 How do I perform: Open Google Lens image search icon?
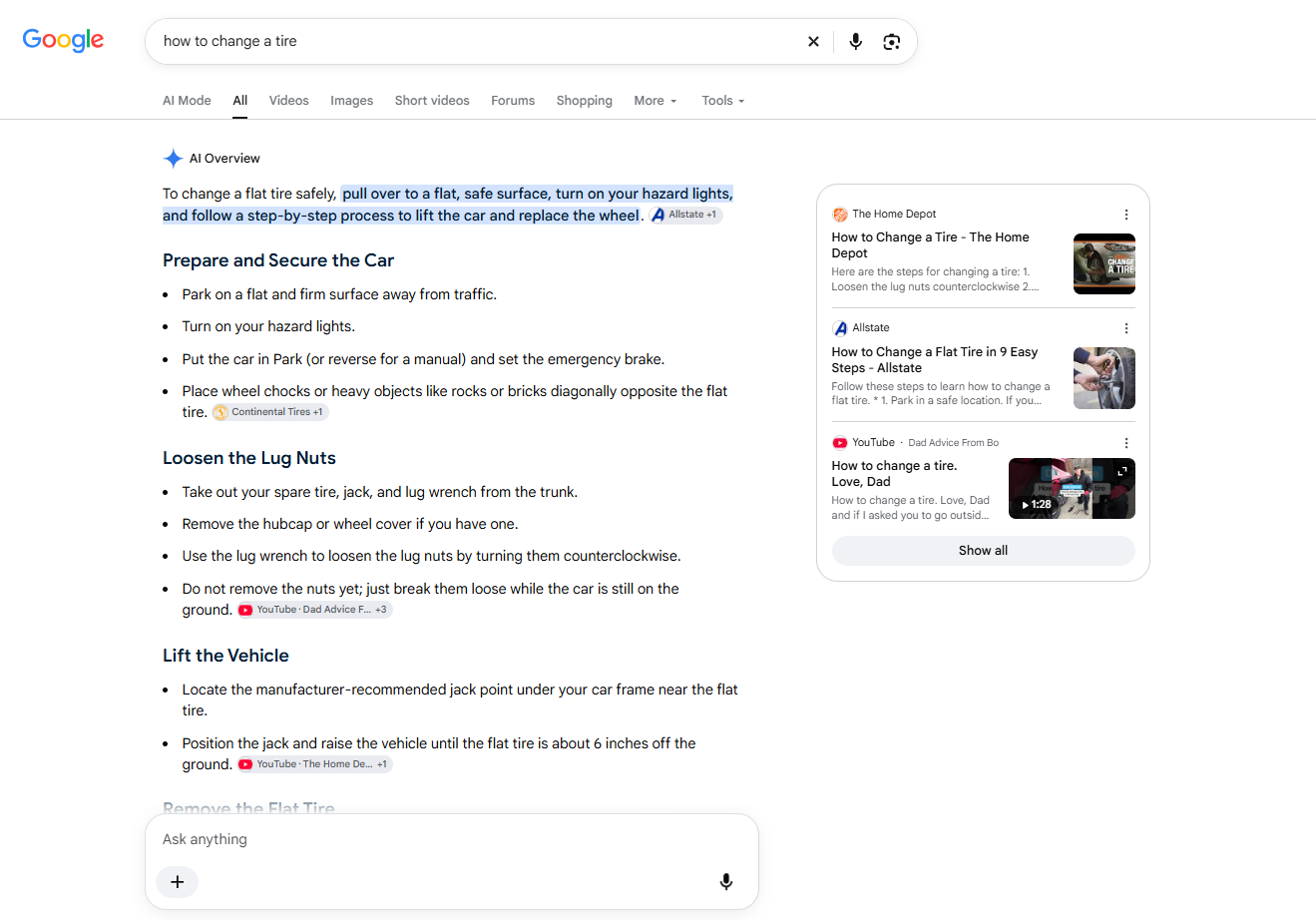pos(892,41)
